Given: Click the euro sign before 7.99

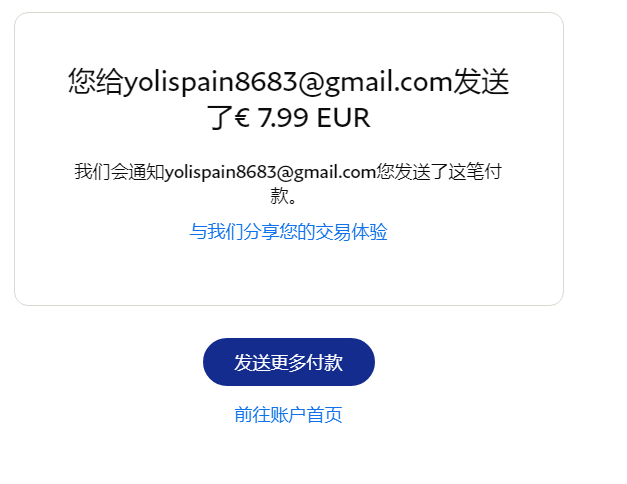Looking at the screenshot, I should [242, 118].
